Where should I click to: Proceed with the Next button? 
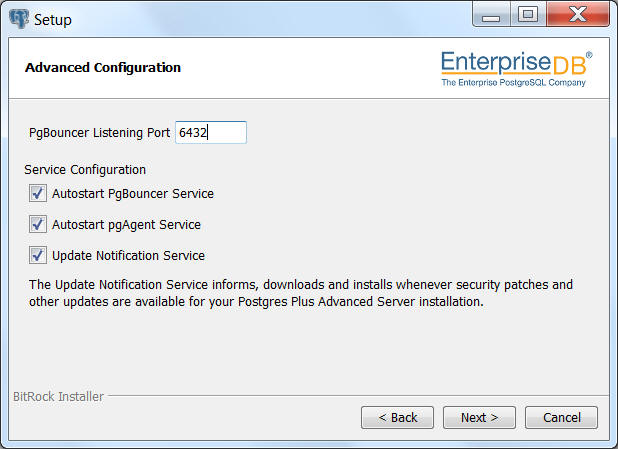pos(479,417)
